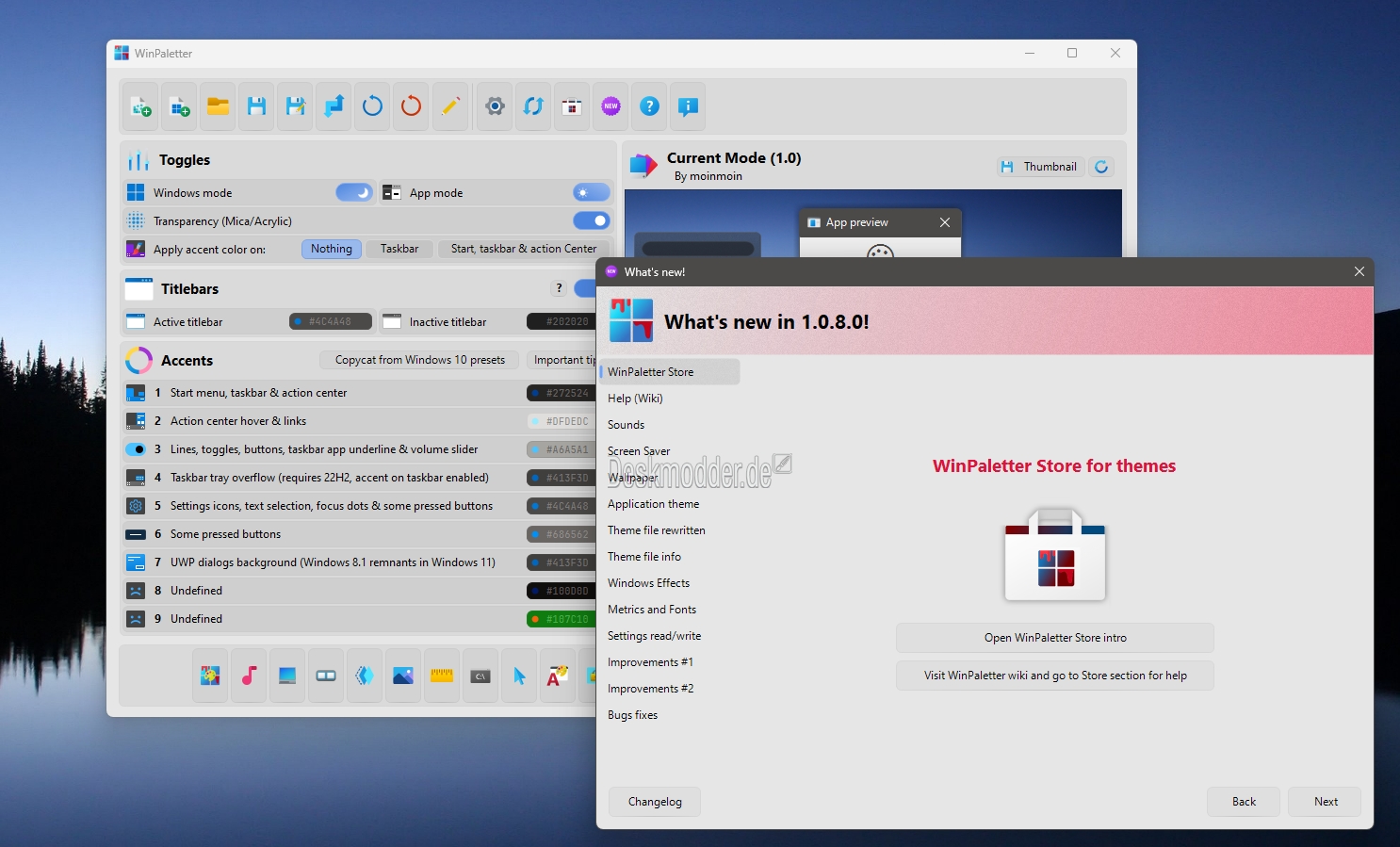The image size is (1400, 847).
Task: Click the red circular reset arrow icon
Action: (x=411, y=106)
